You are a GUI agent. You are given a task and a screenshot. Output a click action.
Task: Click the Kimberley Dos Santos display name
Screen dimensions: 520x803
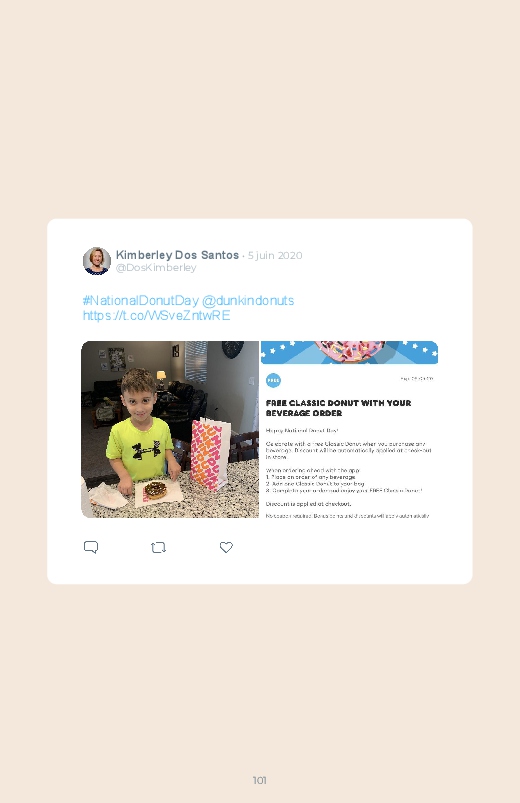(x=177, y=255)
